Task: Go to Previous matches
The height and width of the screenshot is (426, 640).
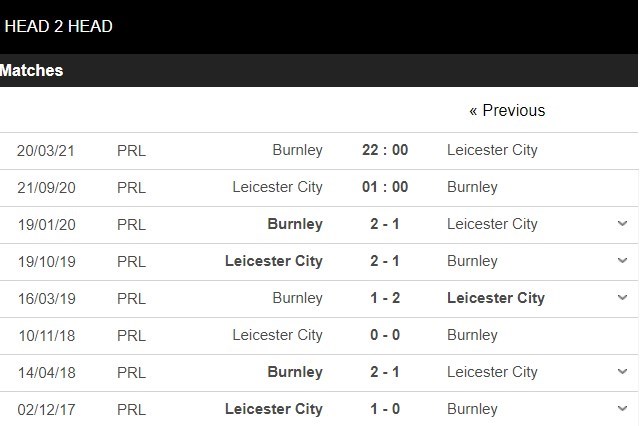Action: click(507, 111)
